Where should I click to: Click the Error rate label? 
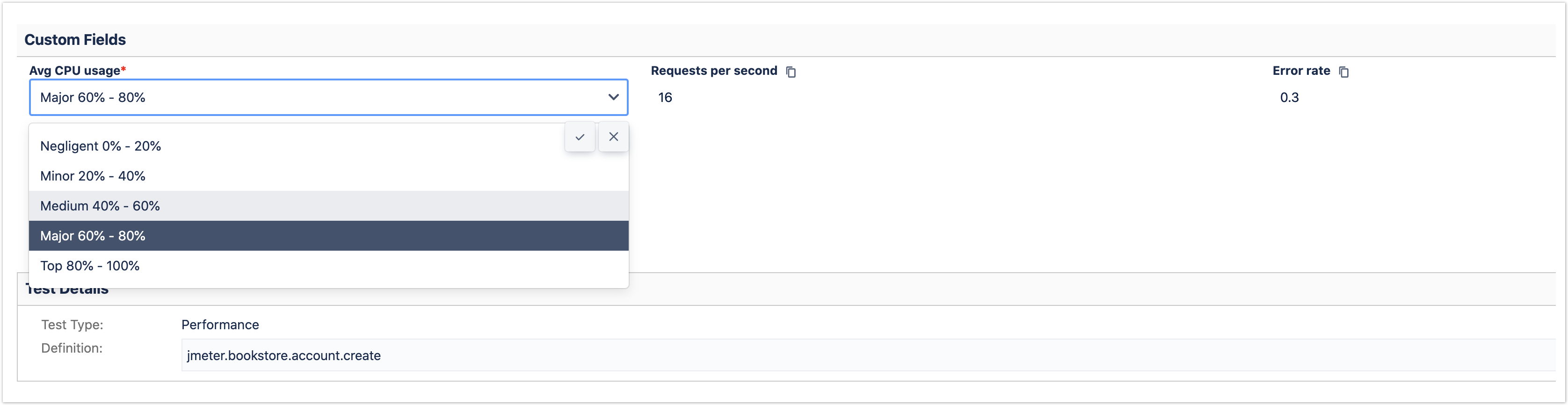pos(1301,71)
